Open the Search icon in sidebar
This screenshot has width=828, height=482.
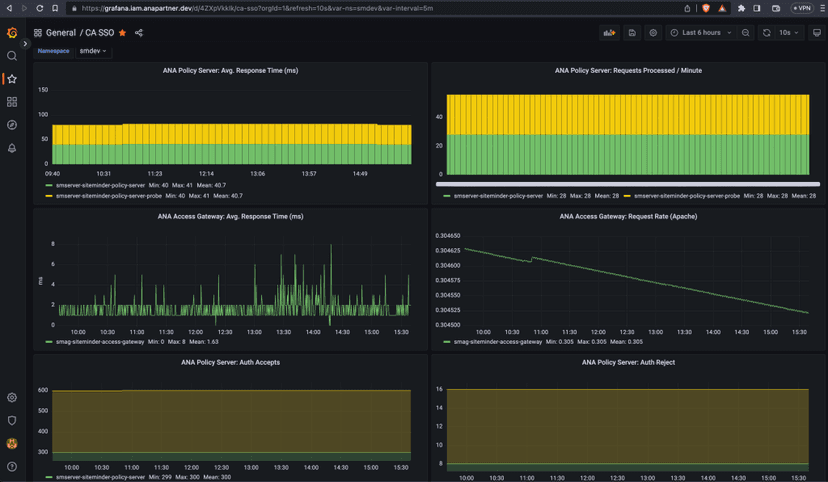(x=12, y=56)
